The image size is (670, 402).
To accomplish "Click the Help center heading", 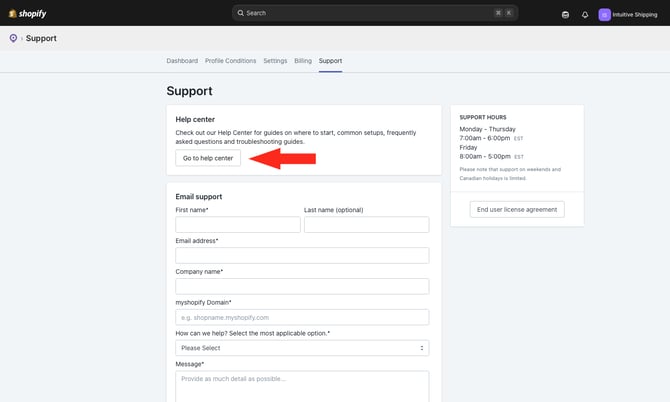I will click(195, 119).
